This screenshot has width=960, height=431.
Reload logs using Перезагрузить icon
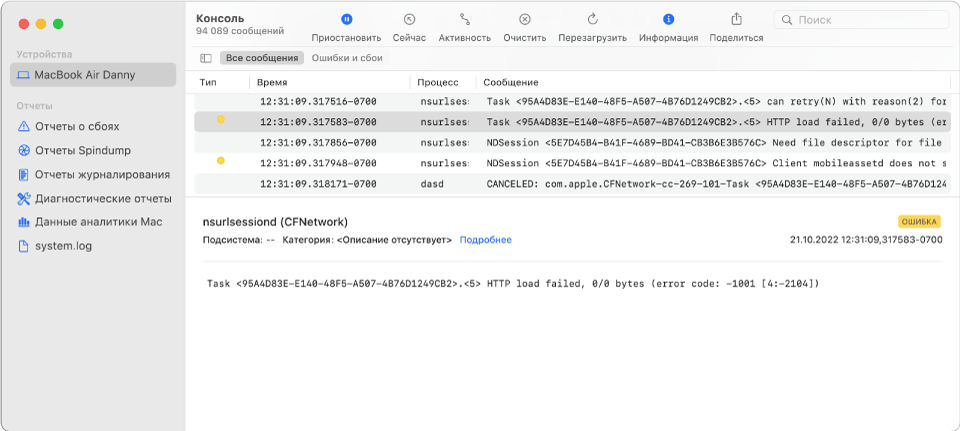coord(592,19)
